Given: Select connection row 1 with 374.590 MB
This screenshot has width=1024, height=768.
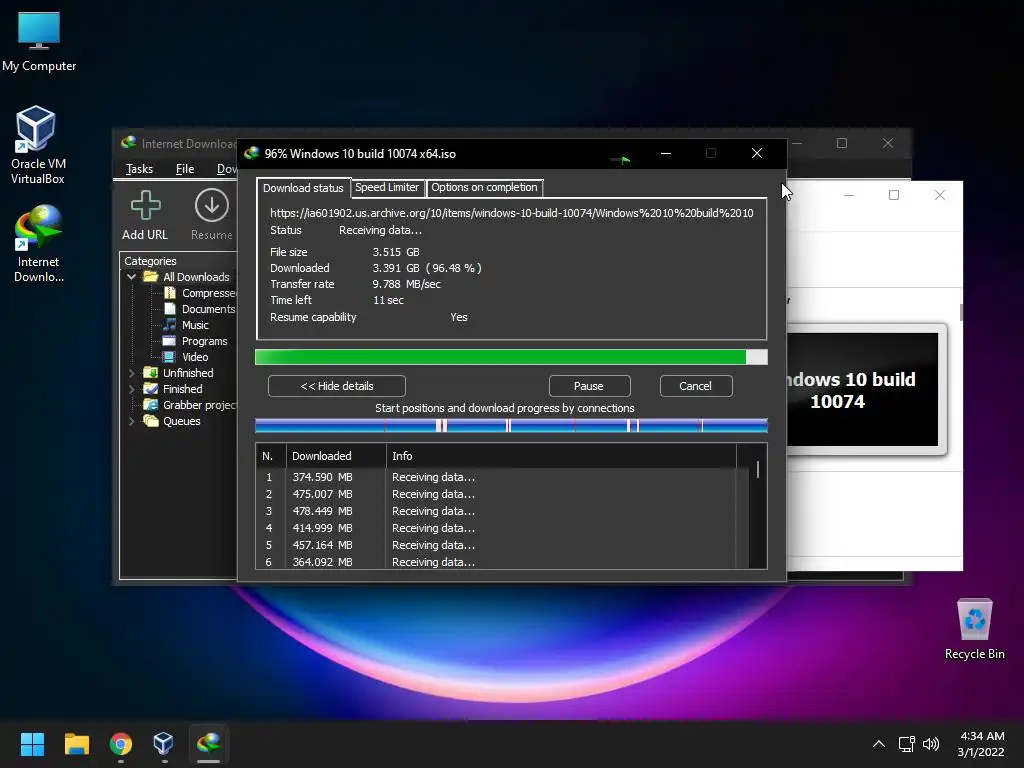Looking at the screenshot, I should click(x=496, y=477).
